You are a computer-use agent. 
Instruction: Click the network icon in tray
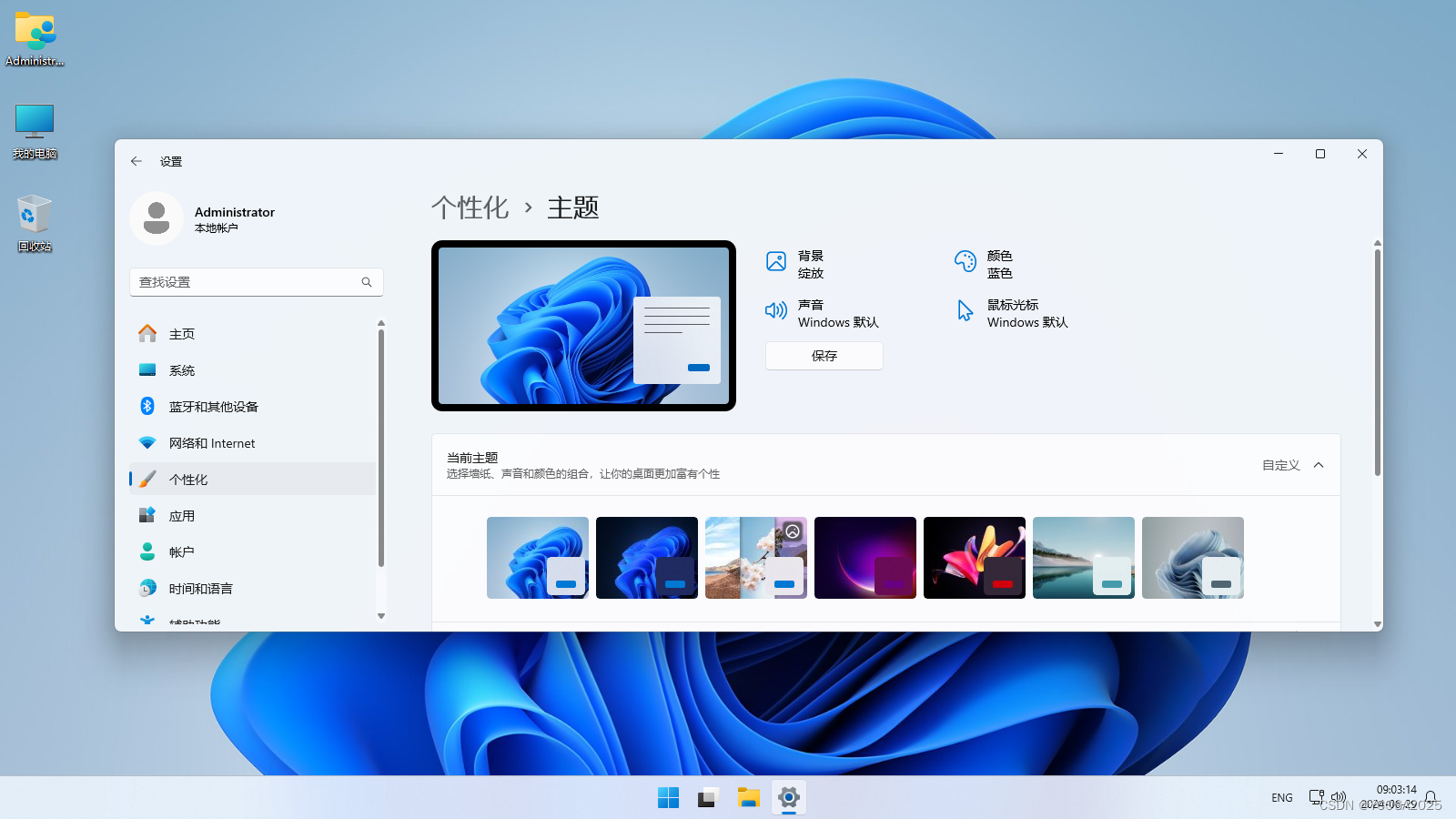(x=1317, y=797)
